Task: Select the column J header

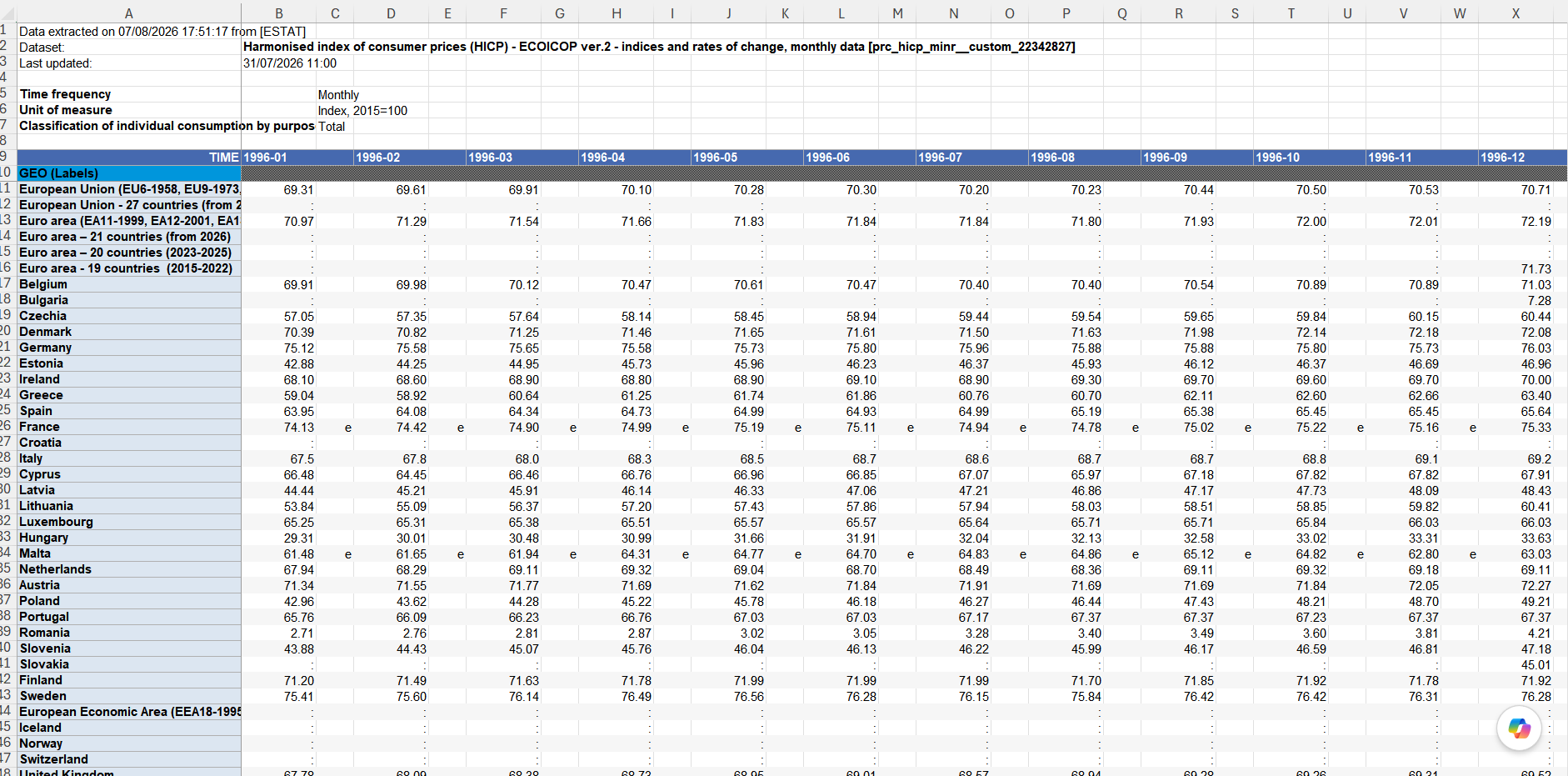Action: tap(729, 13)
